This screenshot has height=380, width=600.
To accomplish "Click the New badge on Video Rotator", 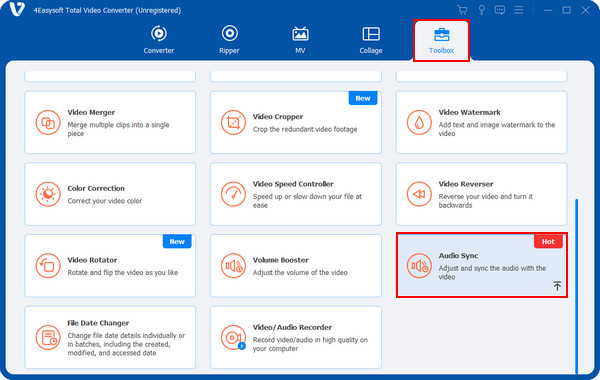I will tap(177, 241).
